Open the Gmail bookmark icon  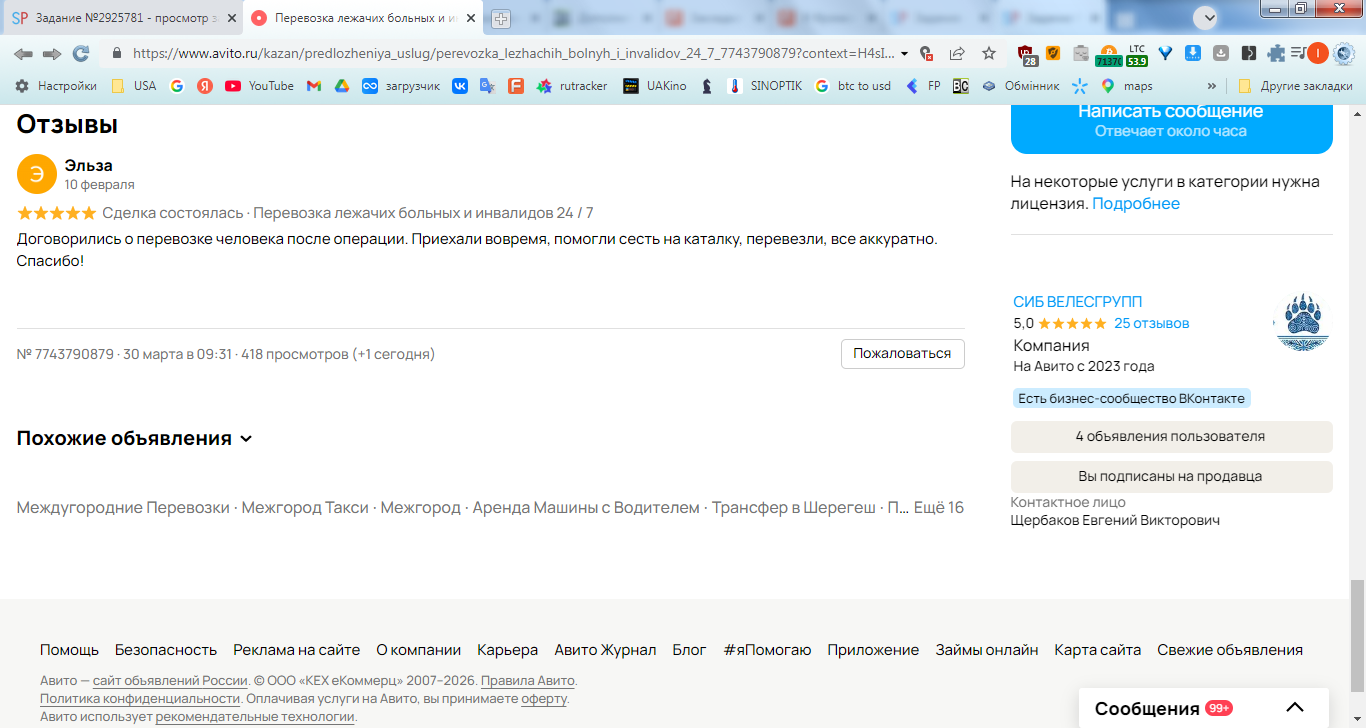tap(313, 86)
